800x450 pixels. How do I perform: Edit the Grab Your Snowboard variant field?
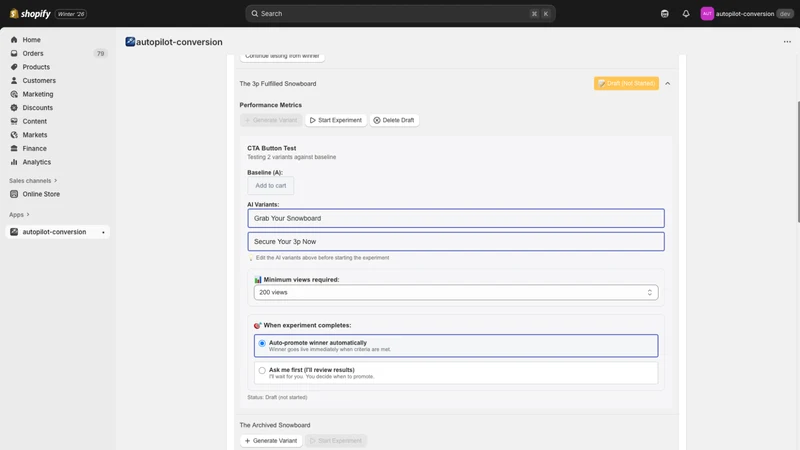click(x=456, y=218)
